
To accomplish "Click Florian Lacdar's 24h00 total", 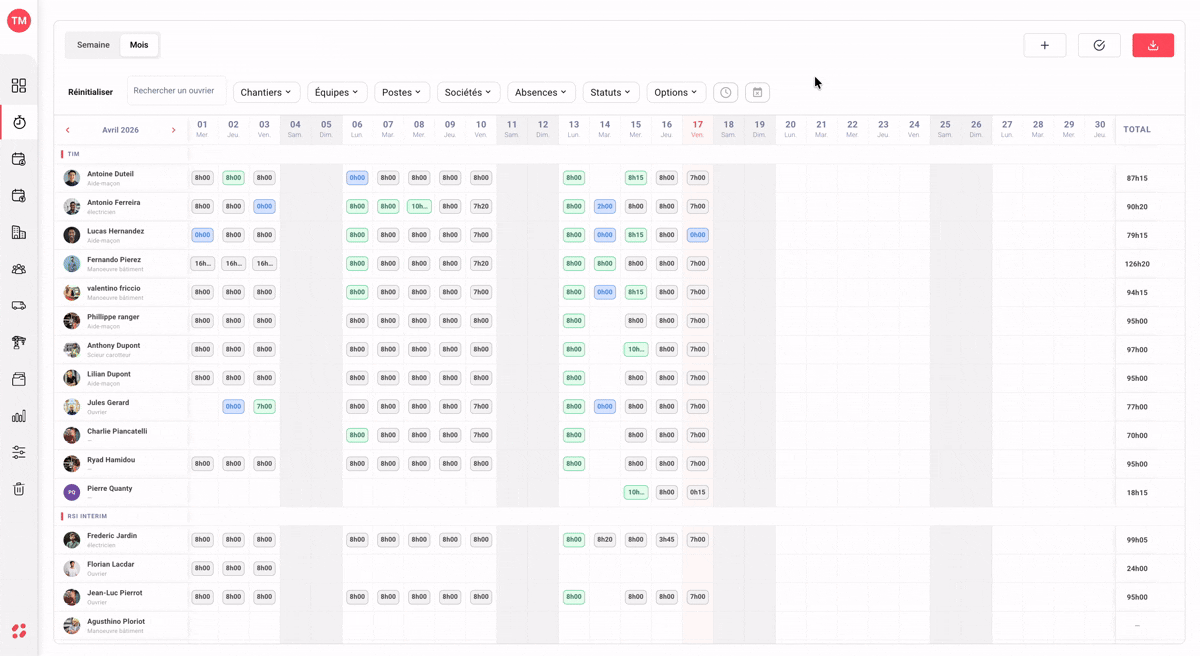I will (1137, 569).
